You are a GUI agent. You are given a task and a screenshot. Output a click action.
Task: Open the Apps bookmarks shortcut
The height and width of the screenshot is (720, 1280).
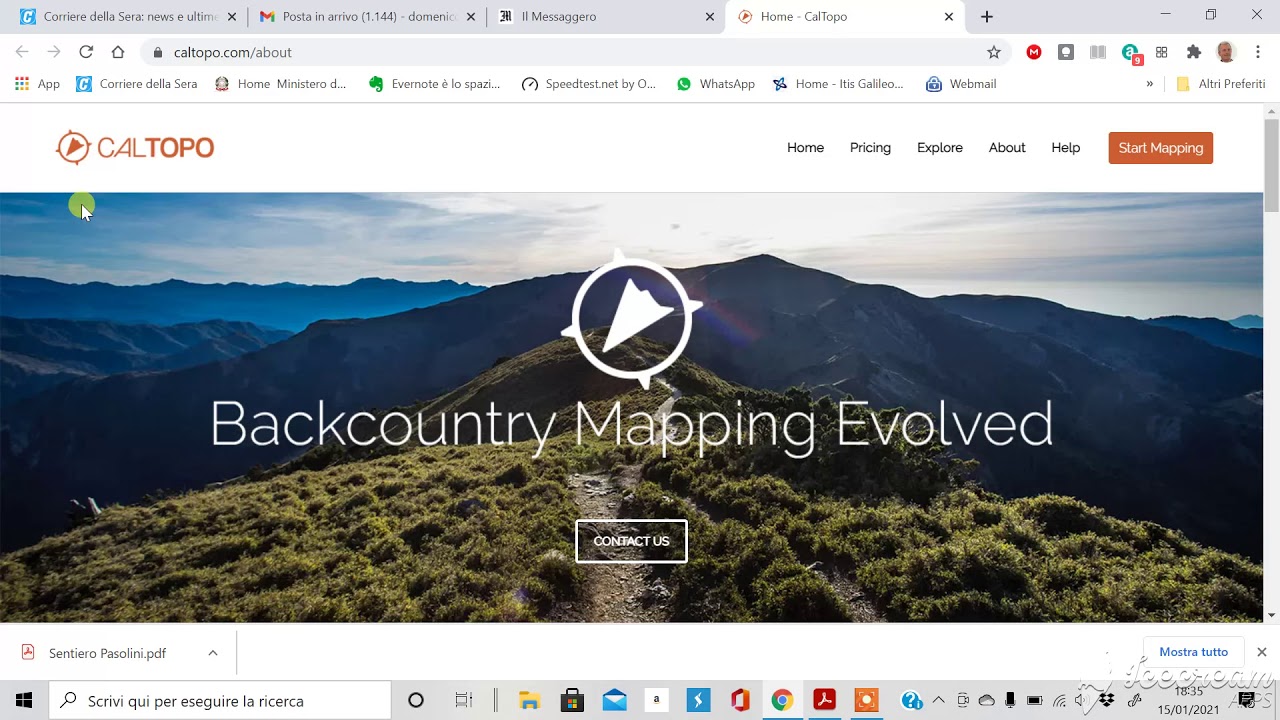[x=37, y=84]
